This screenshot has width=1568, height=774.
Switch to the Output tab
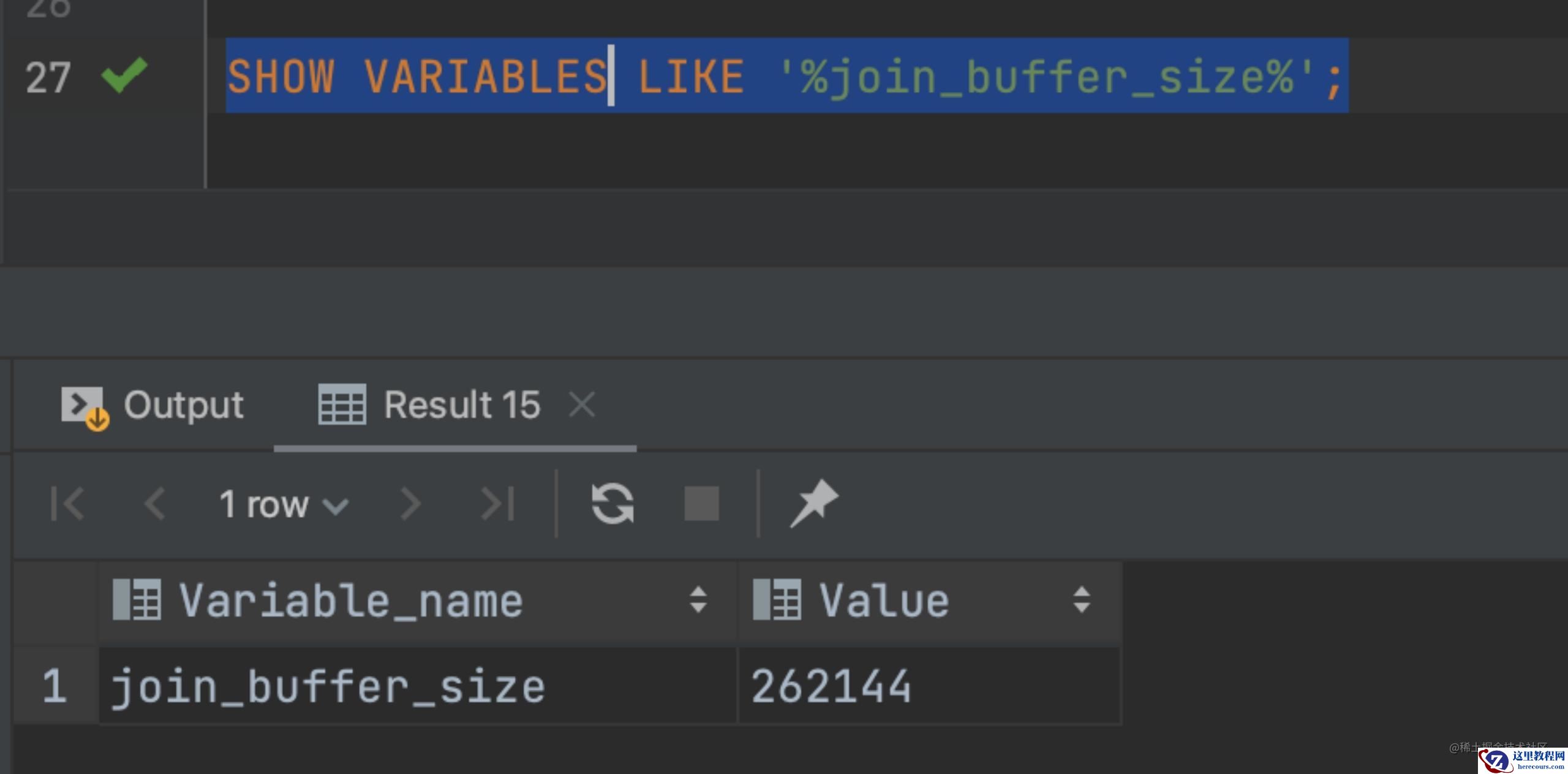153,405
